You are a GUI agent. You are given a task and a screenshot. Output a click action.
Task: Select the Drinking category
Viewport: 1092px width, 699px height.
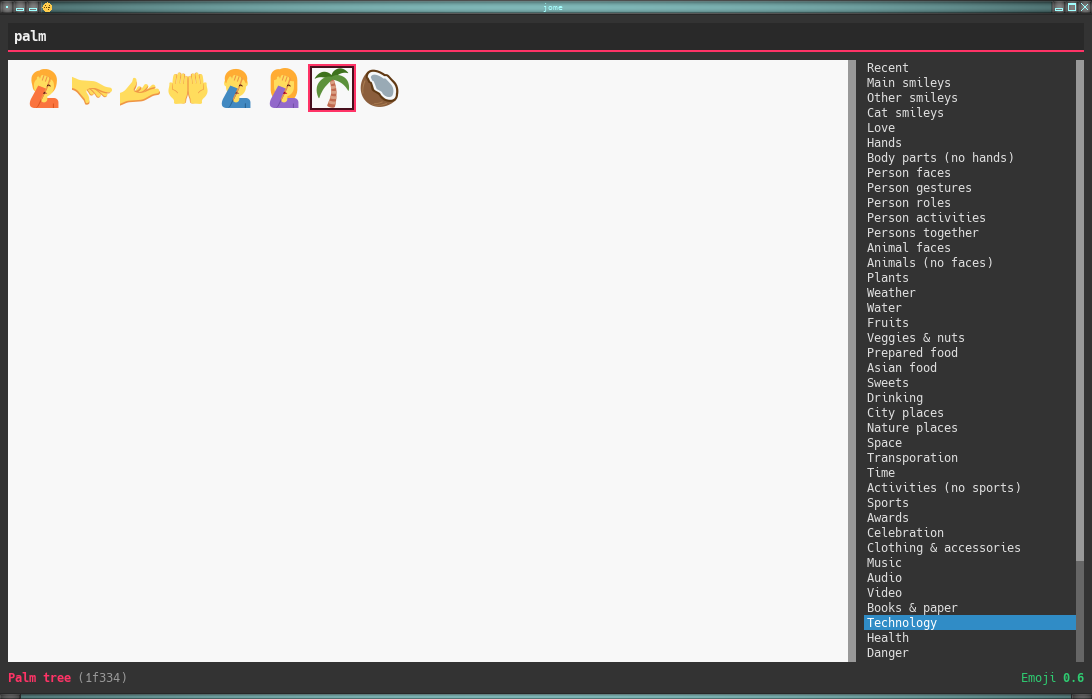pos(969,398)
